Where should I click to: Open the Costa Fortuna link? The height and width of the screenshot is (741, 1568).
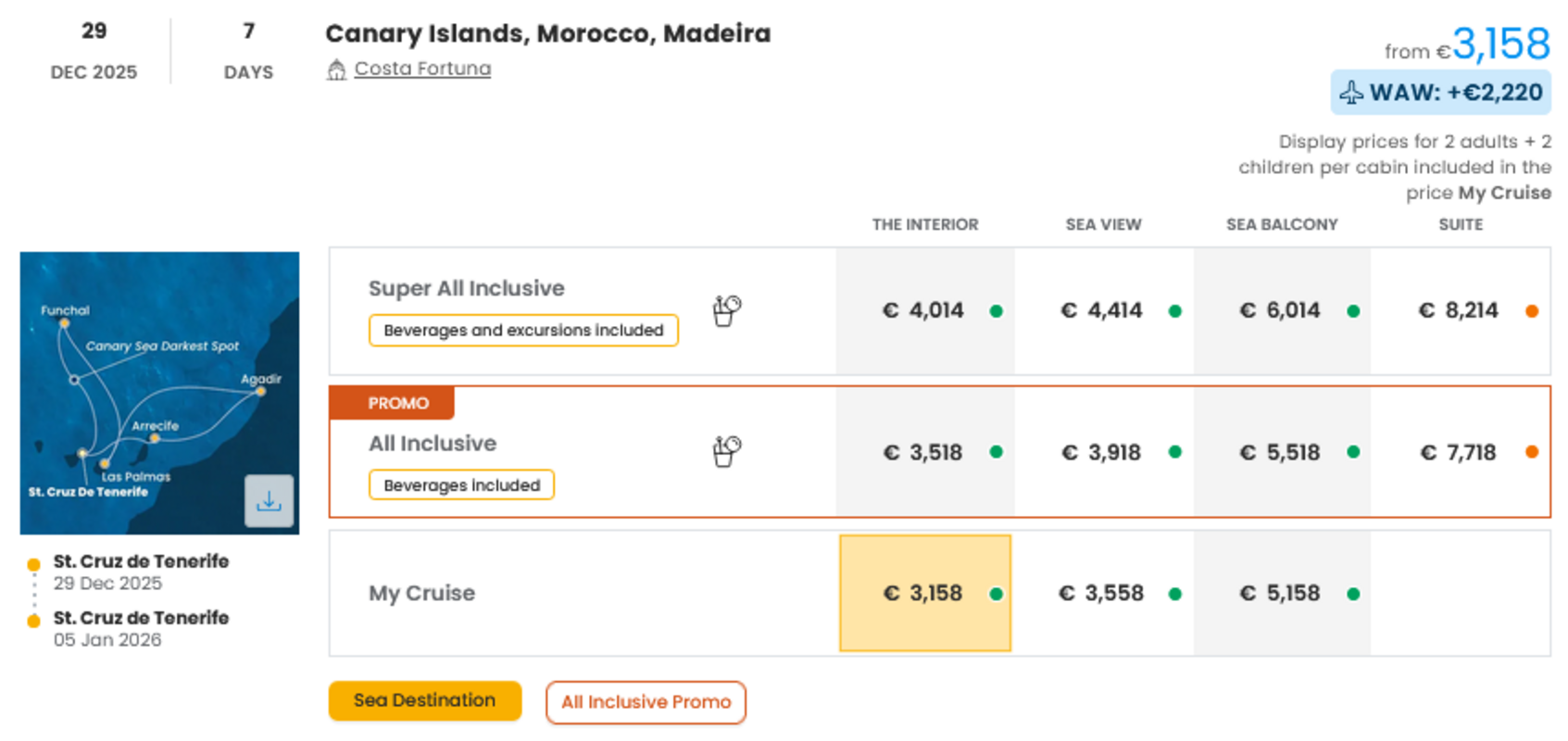click(422, 68)
